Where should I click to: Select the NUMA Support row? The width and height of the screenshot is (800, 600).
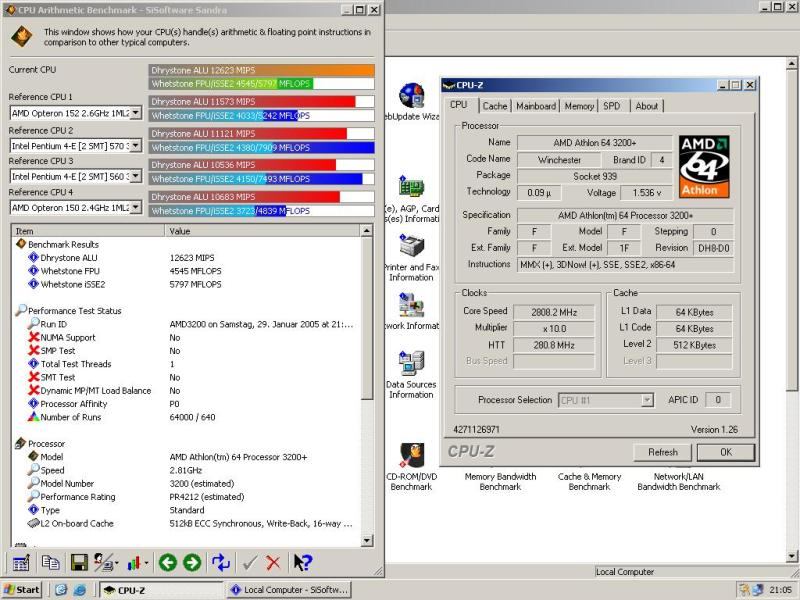point(187,337)
